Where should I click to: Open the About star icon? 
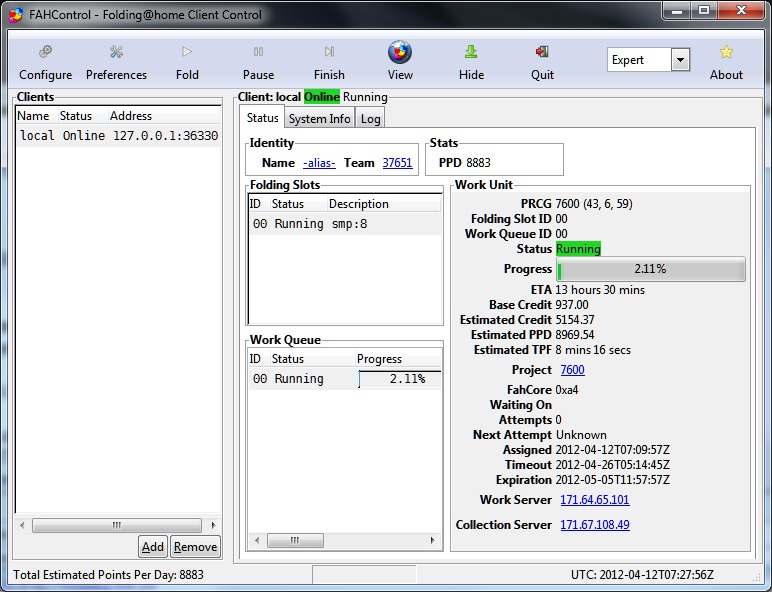(726, 52)
